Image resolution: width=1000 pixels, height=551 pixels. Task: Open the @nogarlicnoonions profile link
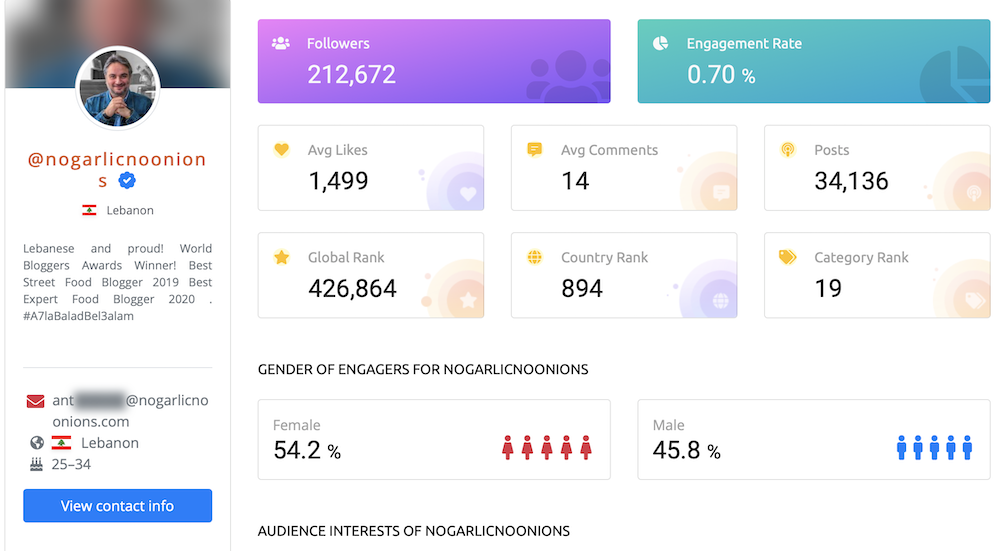117,170
